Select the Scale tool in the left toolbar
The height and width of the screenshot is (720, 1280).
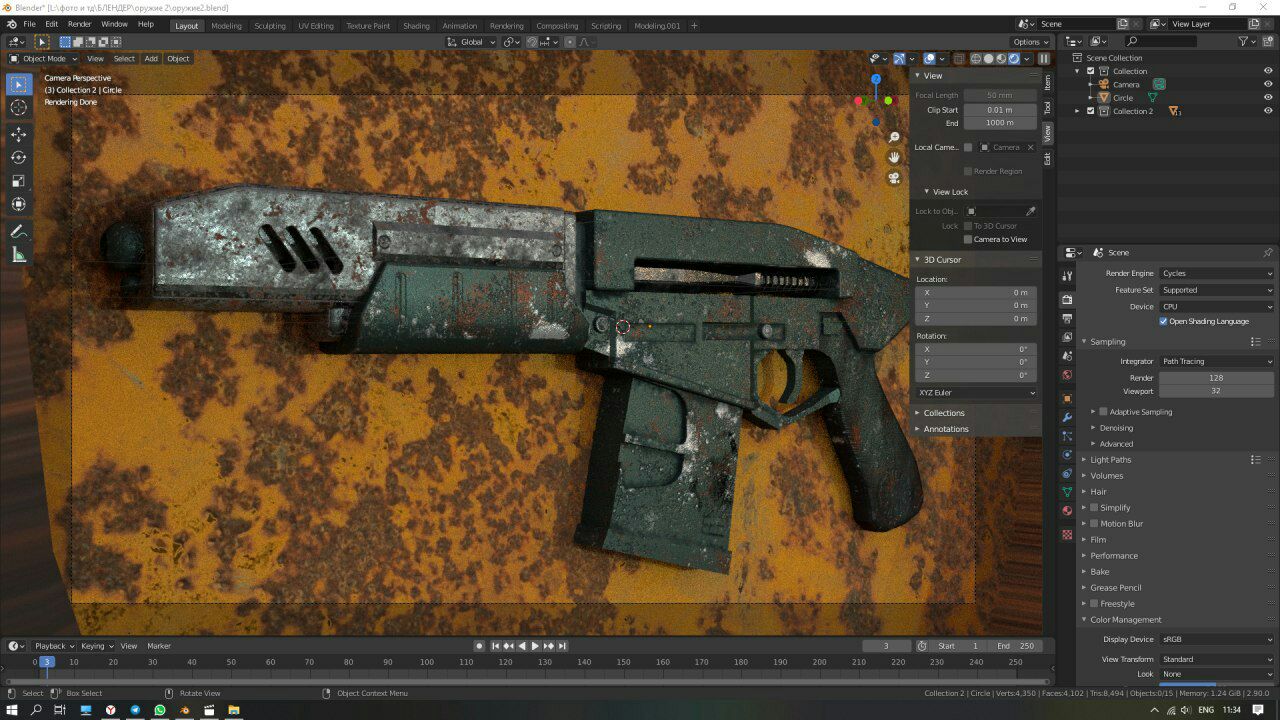pyautogui.click(x=19, y=181)
